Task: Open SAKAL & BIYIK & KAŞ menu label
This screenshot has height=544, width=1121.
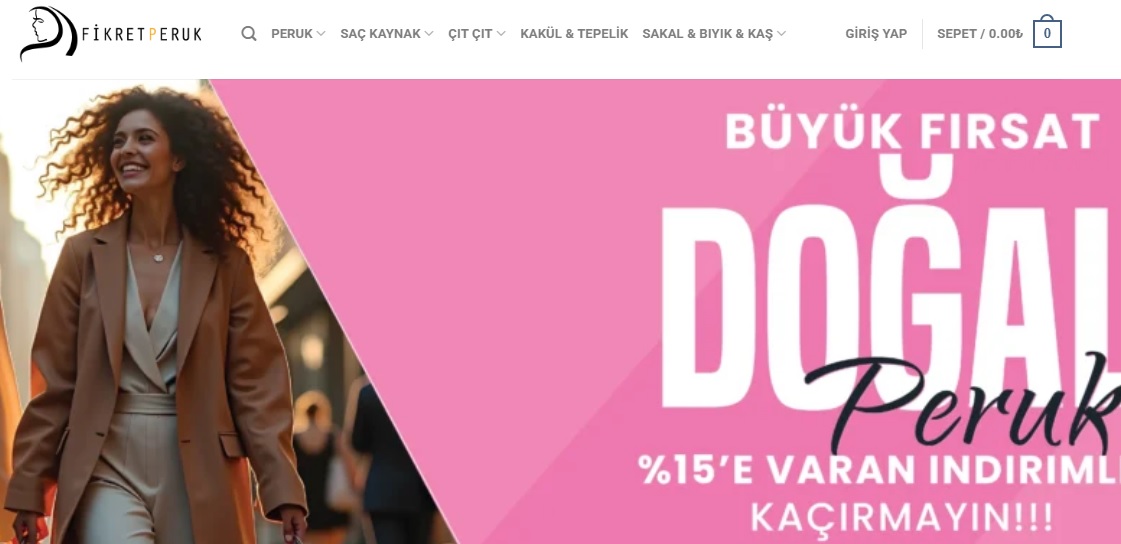Action: [708, 34]
